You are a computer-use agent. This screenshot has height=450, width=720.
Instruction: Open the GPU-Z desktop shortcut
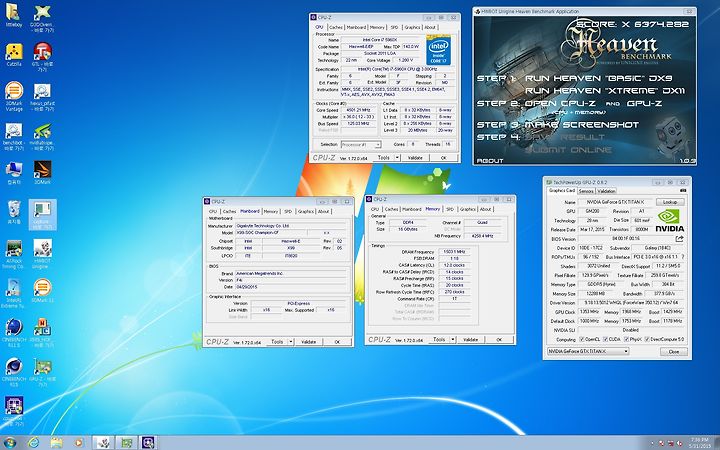[42, 373]
